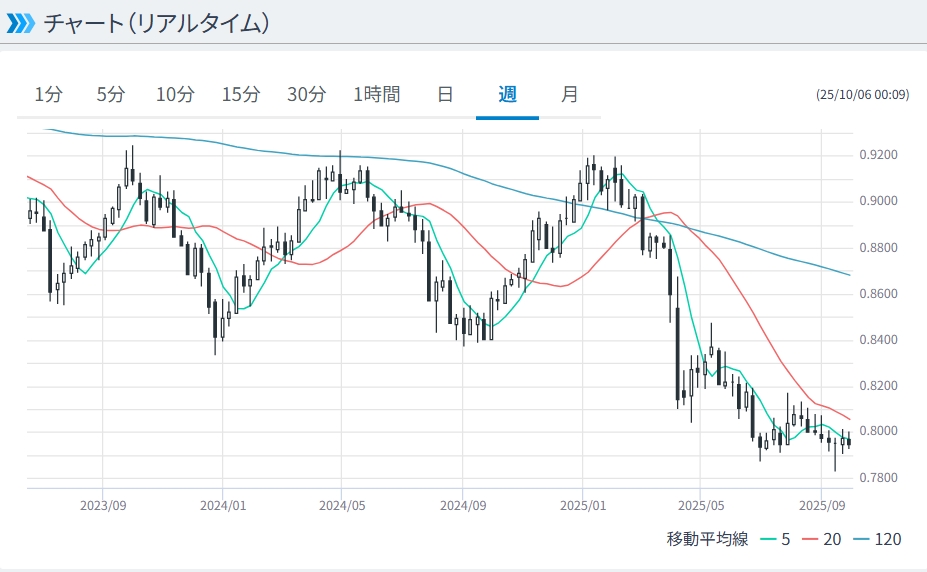
Task: Switch chart to the 30分 tab
Action: [306, 95]
